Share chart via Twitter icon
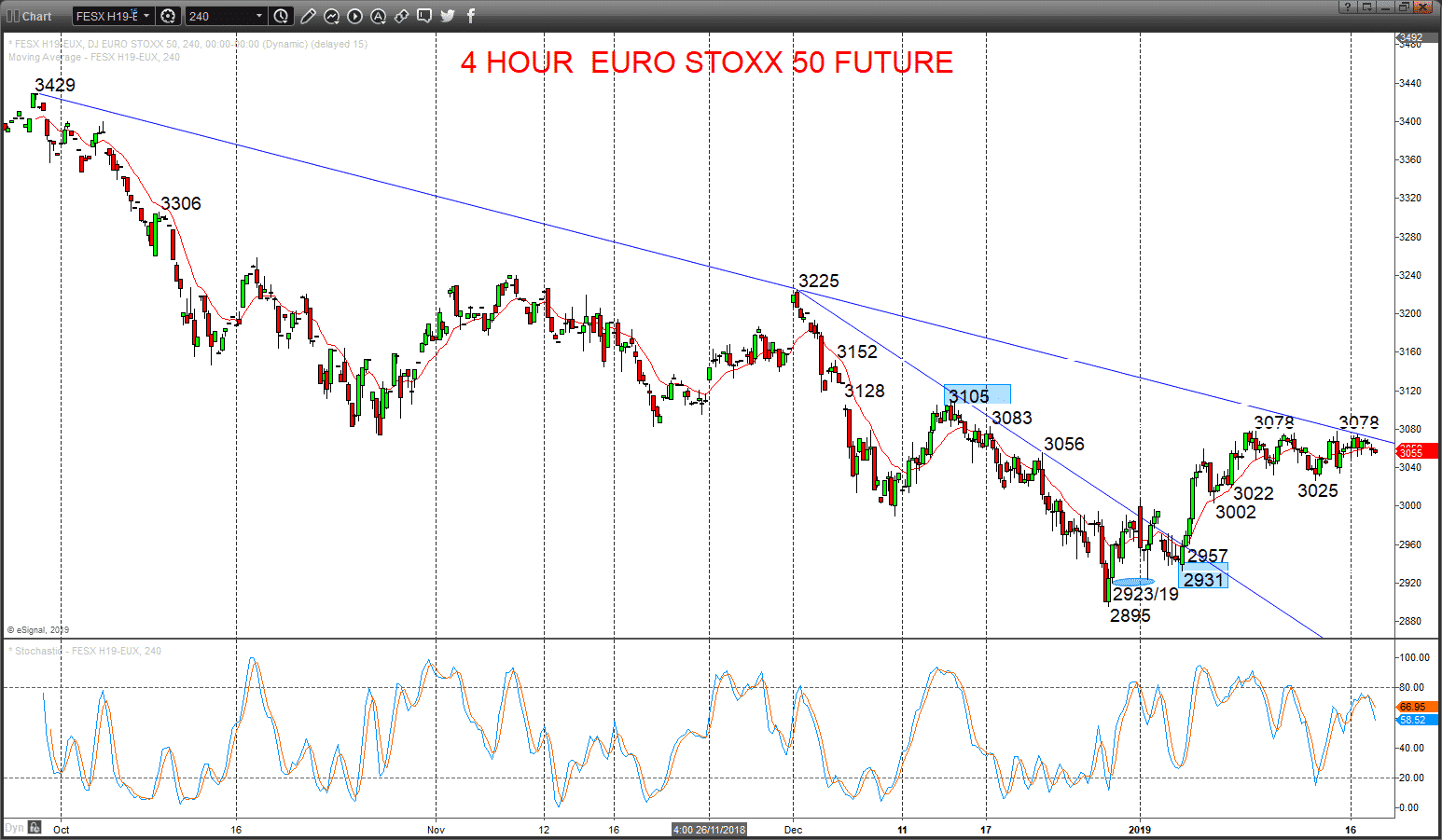Image resolution: width=1442 pixels, height=840 pixels. 448,16
